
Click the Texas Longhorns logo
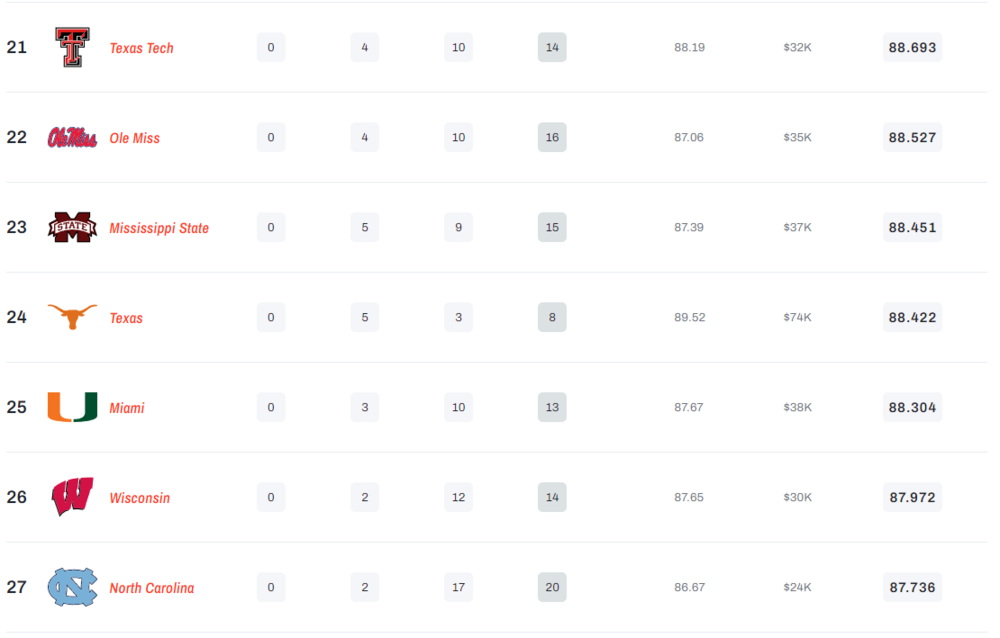72,317
